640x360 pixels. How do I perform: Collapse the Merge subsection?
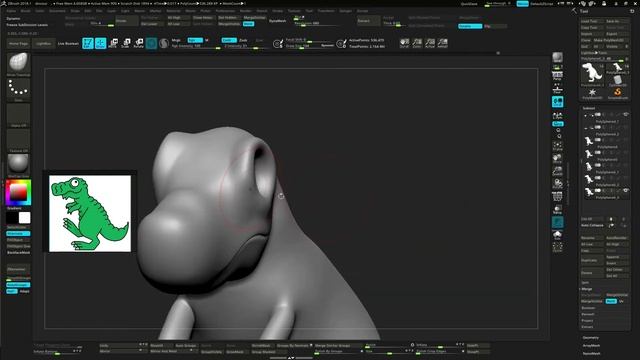coord(587,289)
